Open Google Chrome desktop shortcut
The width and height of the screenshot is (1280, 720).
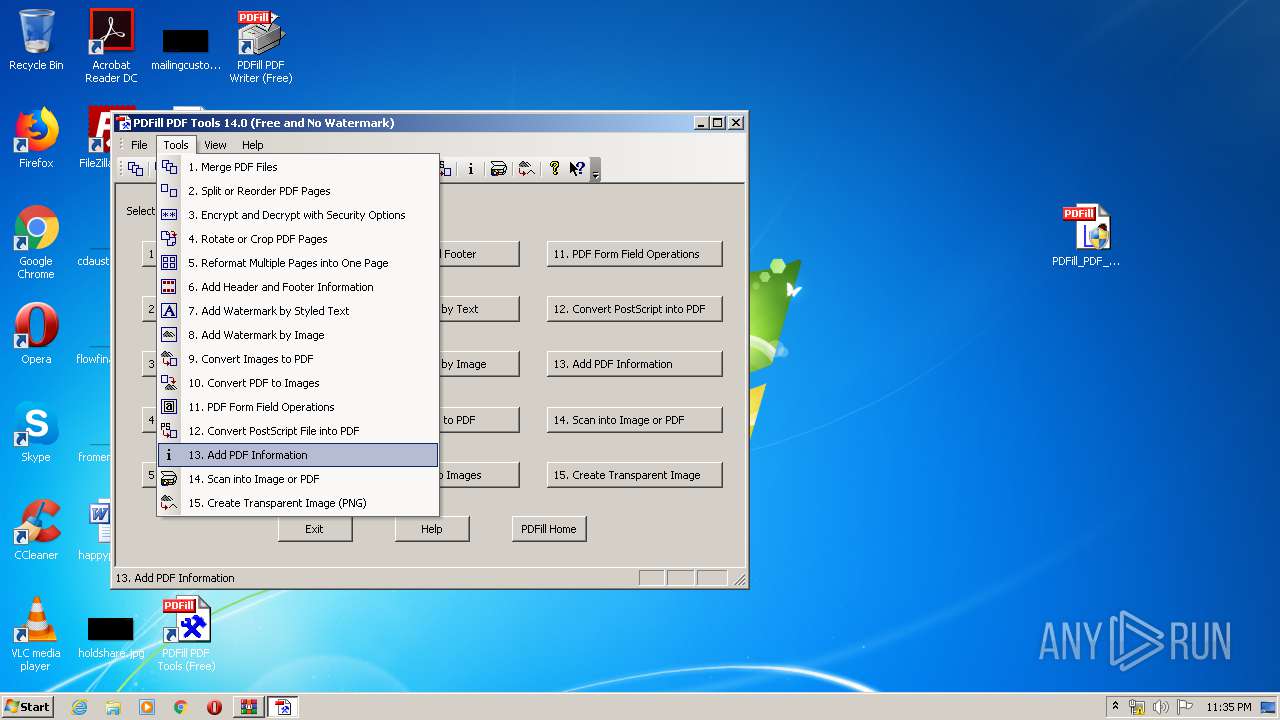coord(36,242)
